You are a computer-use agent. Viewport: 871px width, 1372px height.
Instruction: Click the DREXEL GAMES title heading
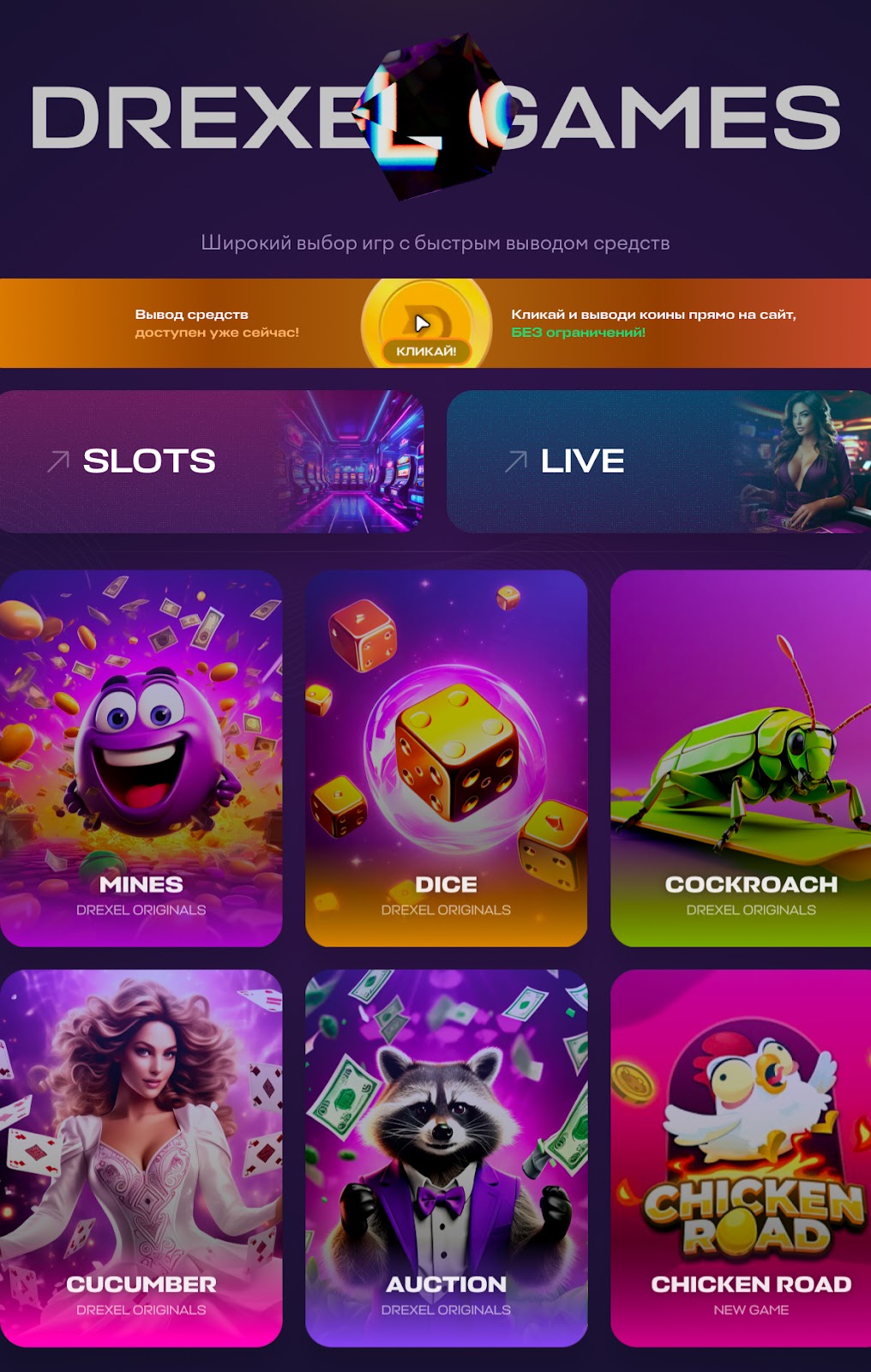pyautogui.click(x=435, y=117)
